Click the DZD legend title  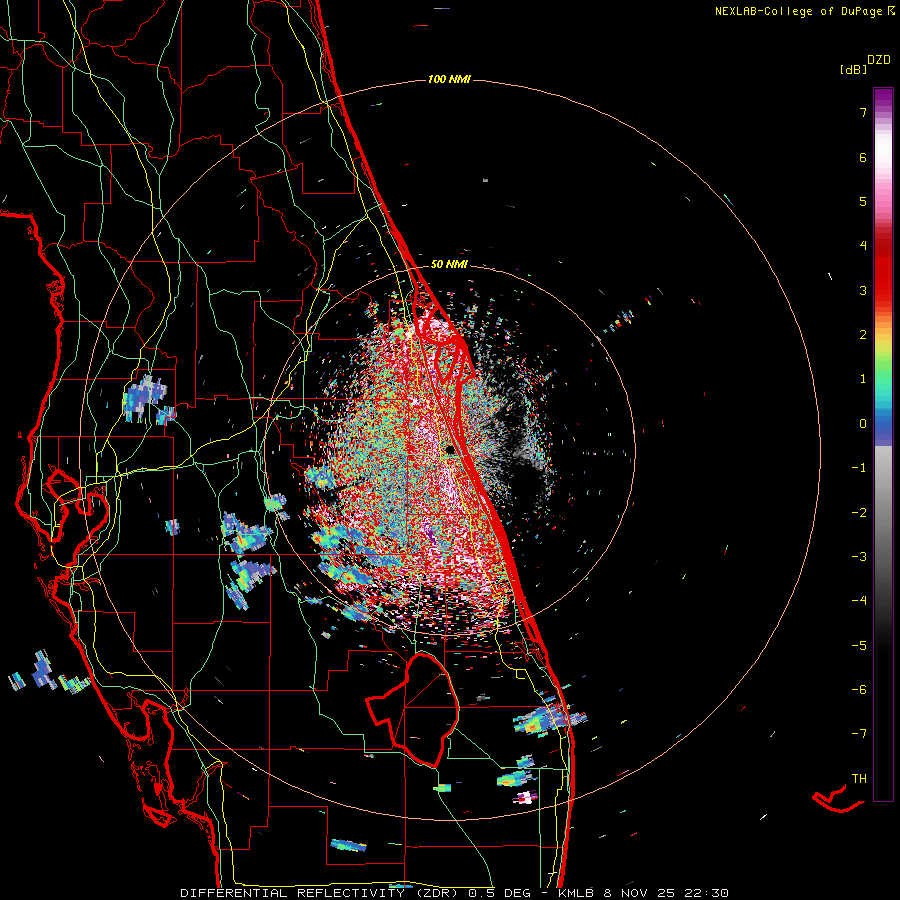pyautogui.click(x=879, y=60)
